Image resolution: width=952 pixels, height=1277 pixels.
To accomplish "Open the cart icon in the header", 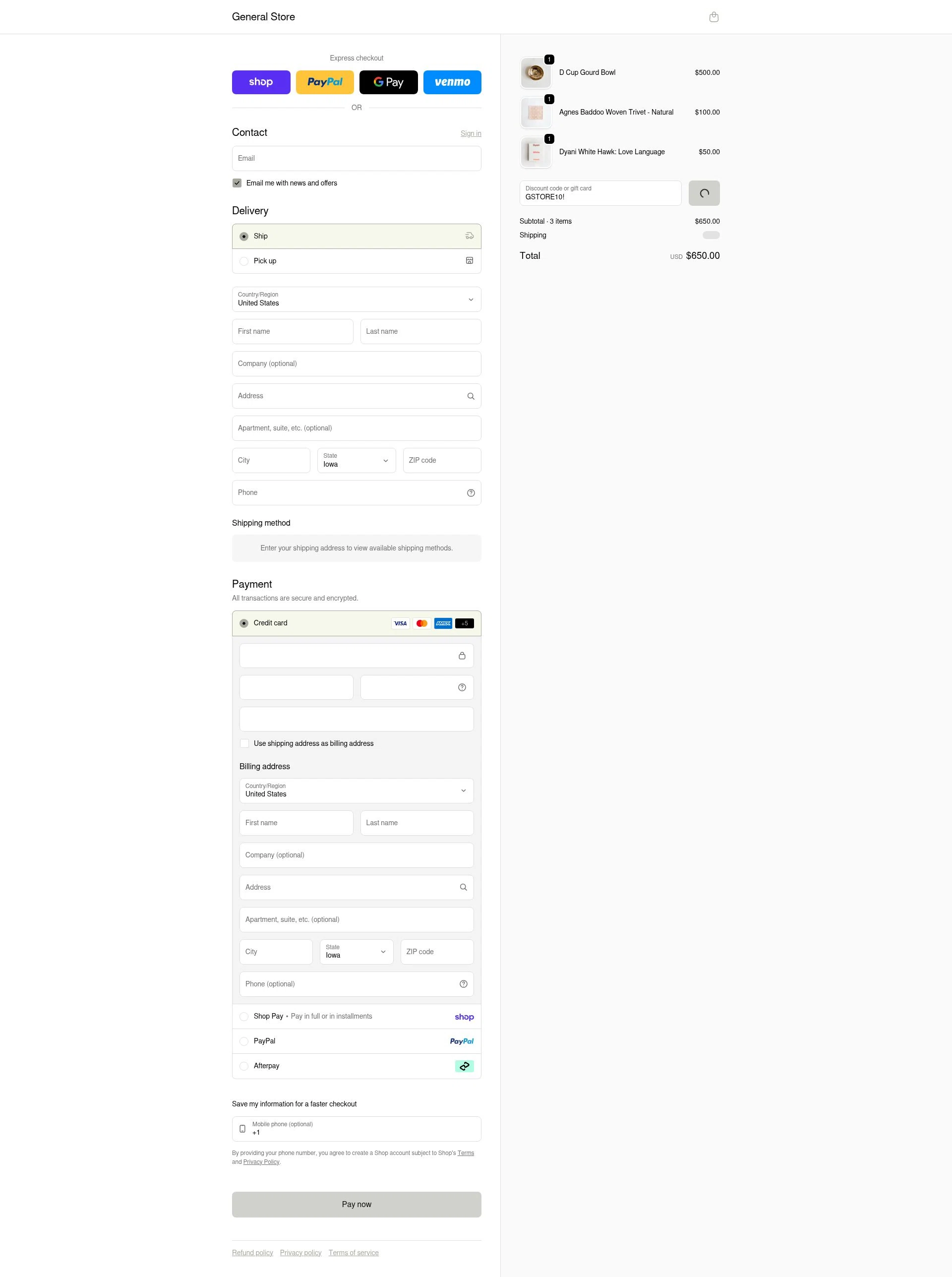I will 714,17.
